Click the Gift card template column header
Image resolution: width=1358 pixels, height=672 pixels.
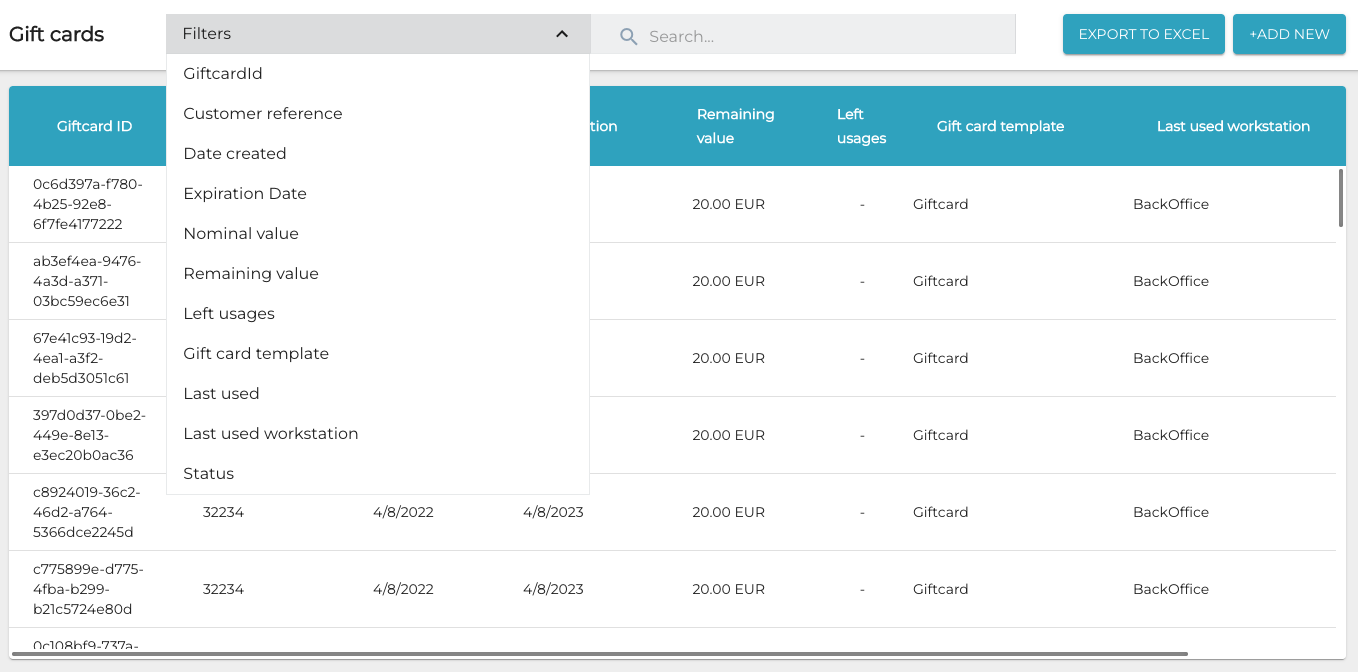[x=1000, y=126]
